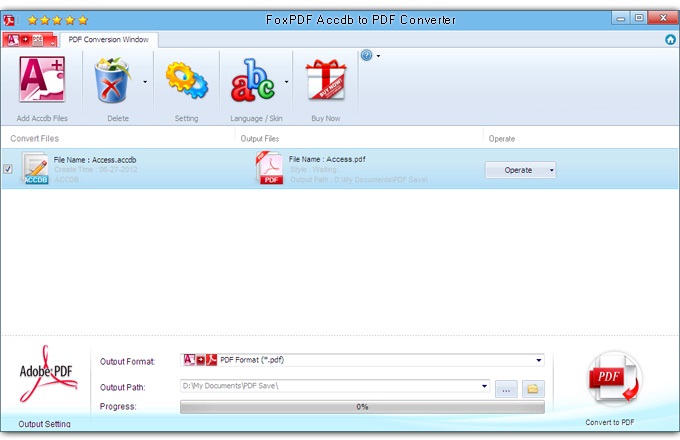Click the home icon at top right
This screenshot has width=680, height=440.
[670, 39]
